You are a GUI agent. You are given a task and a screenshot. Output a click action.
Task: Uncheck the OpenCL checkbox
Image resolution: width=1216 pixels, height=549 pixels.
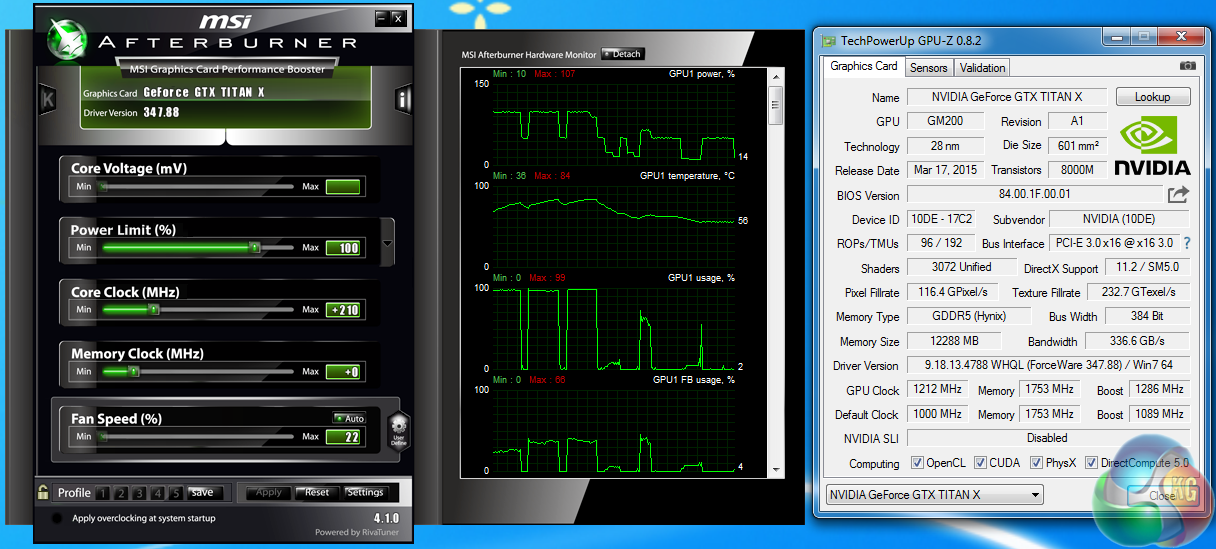(x=917, y=463)
